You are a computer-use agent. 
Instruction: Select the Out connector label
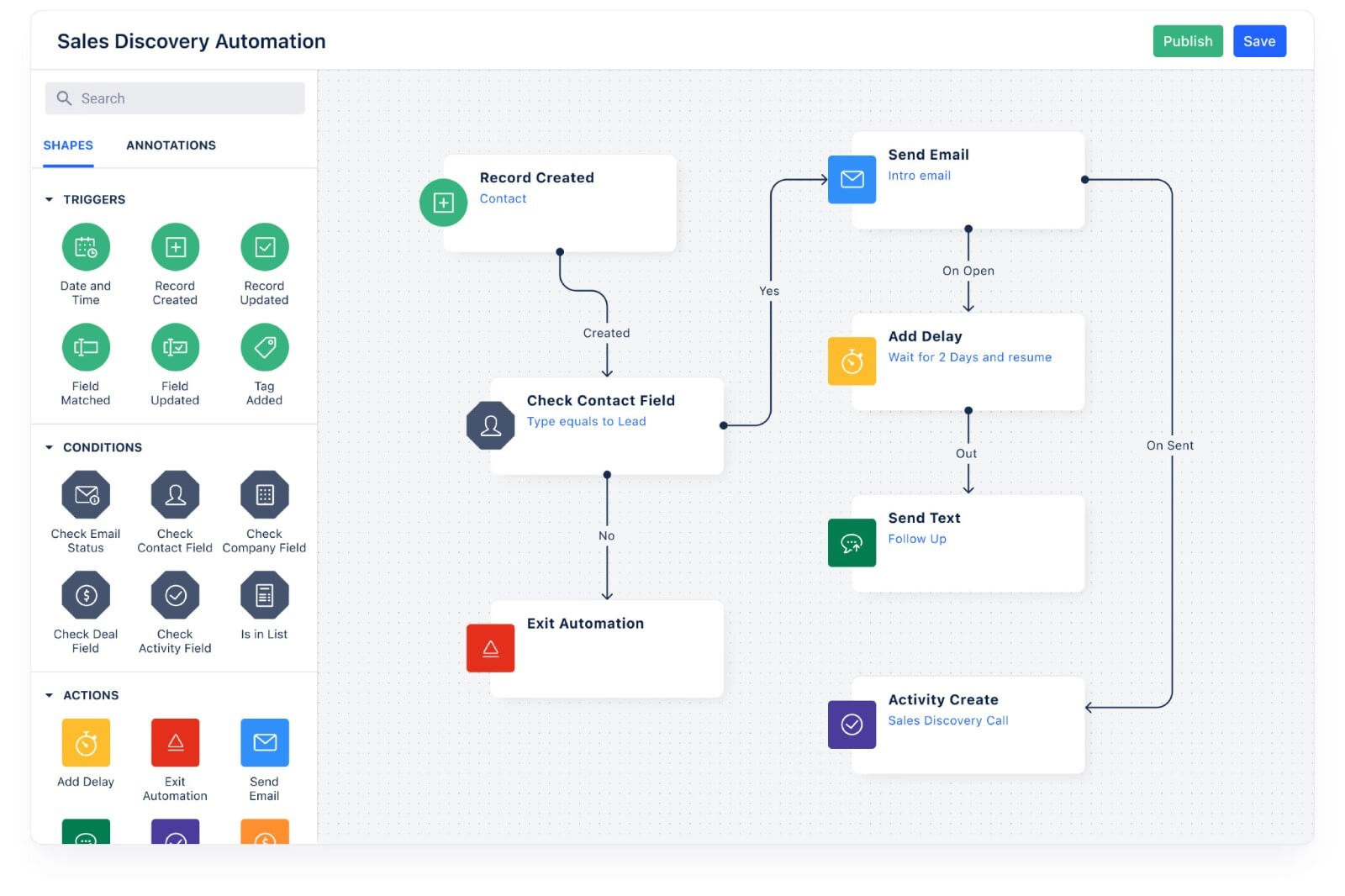pyautogui.click(x=966, y=453)
